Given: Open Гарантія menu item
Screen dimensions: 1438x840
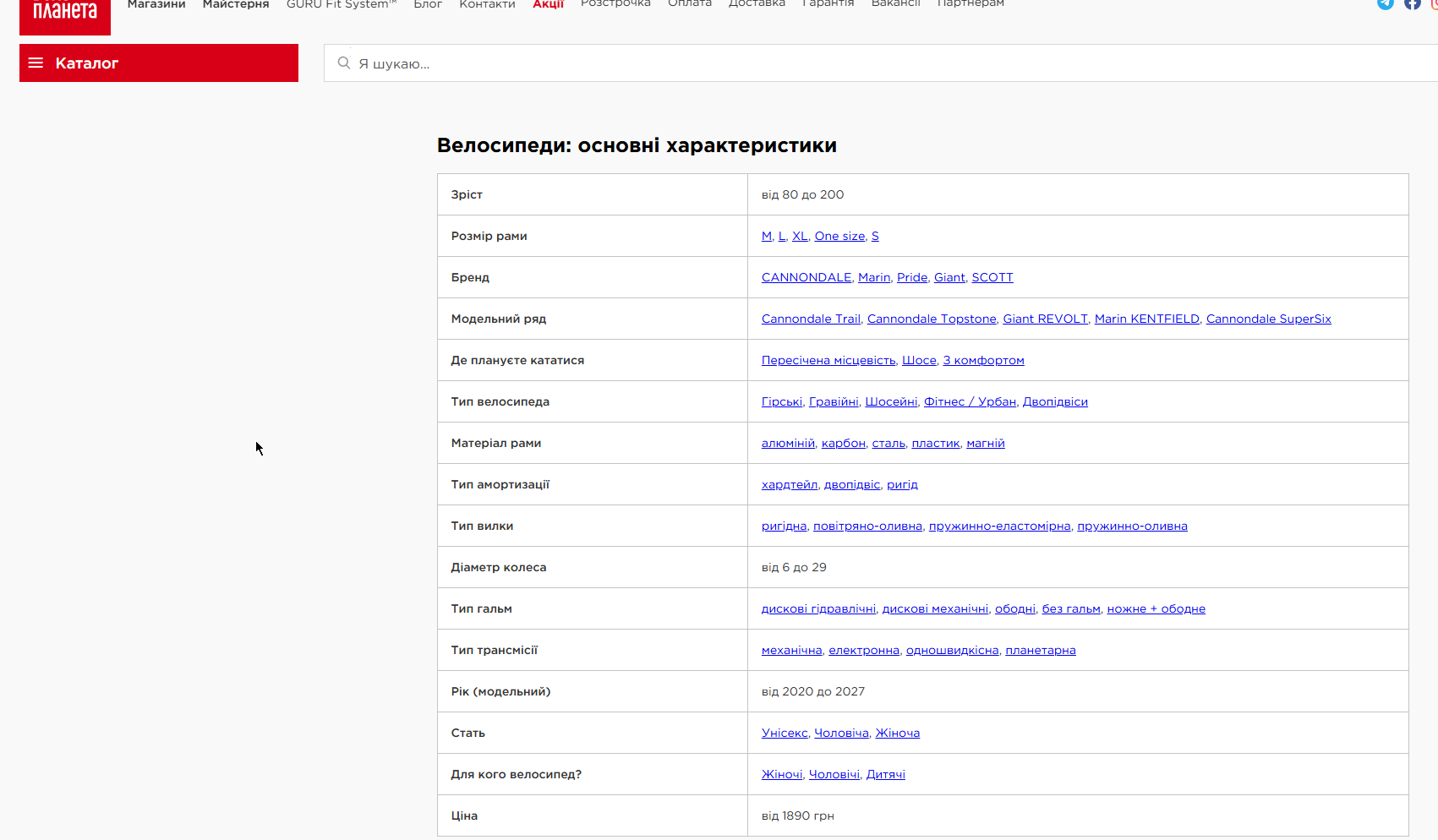Looking at the screenshot, I should (x=828, y=4).
